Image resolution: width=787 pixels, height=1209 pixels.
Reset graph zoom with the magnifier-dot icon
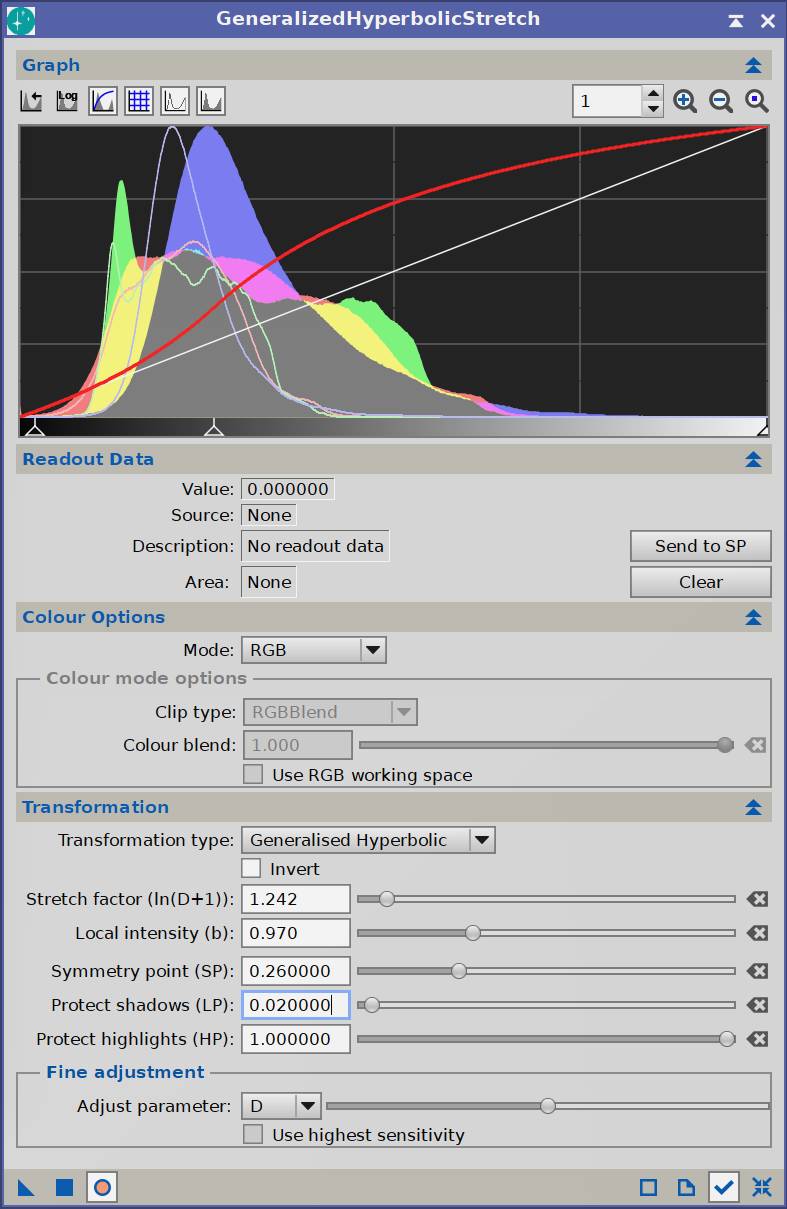click(757, 101)
